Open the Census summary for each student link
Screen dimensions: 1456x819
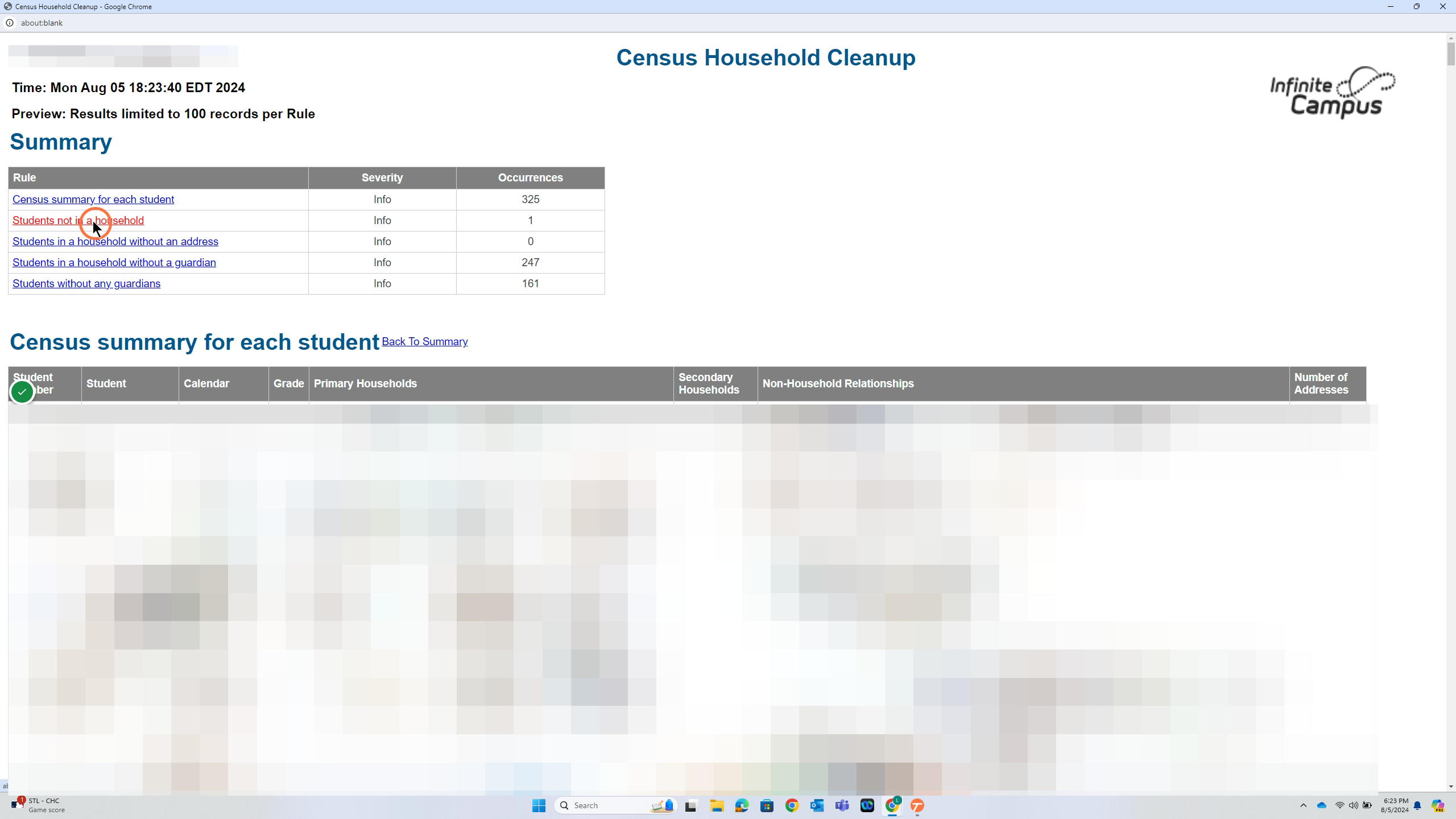(x=93, y=200)
